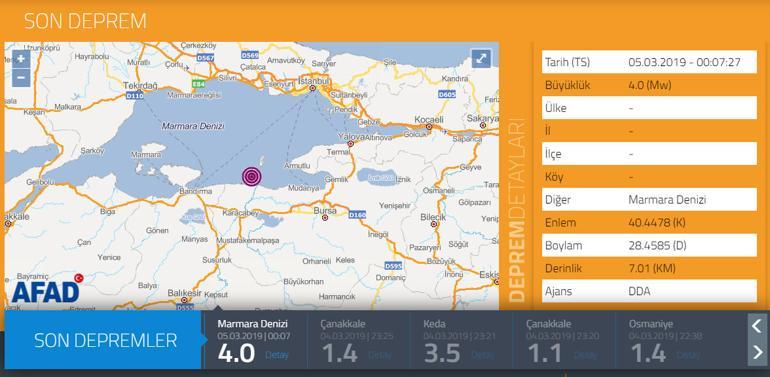Select the Marmara Denizi earthquake entry
The image size is (770, 377).
click(x=255, y=340)
